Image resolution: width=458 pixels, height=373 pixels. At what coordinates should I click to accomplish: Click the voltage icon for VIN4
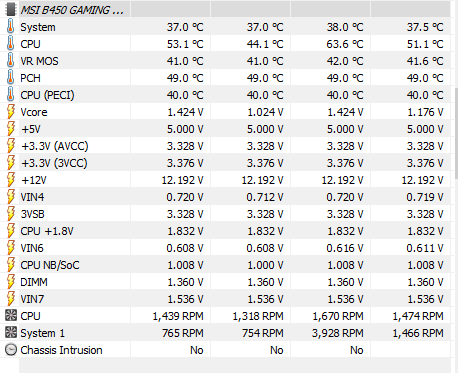pos(11,197)
